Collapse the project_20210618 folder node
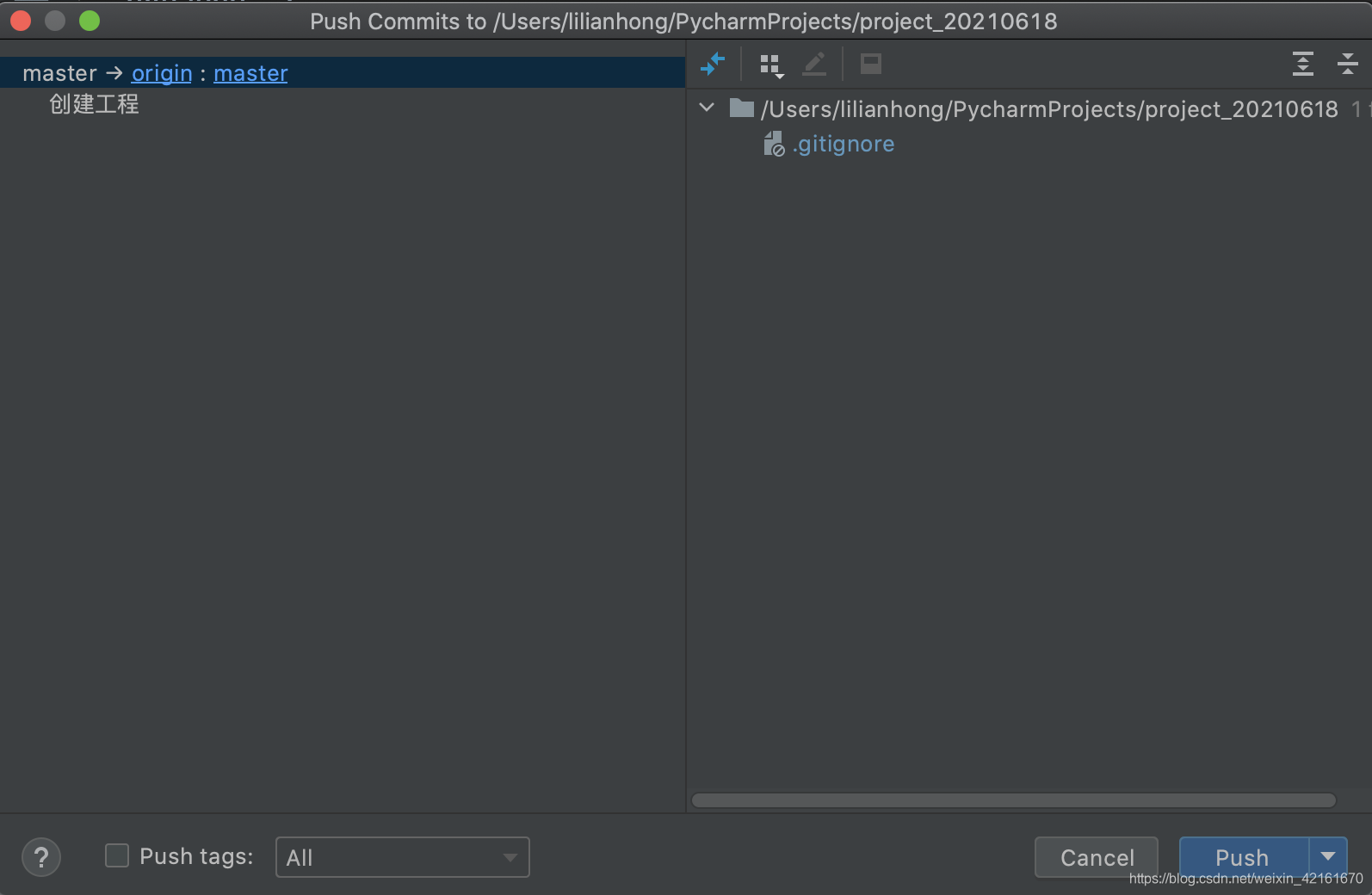The image size is (1372, 895). coord(707,108)
